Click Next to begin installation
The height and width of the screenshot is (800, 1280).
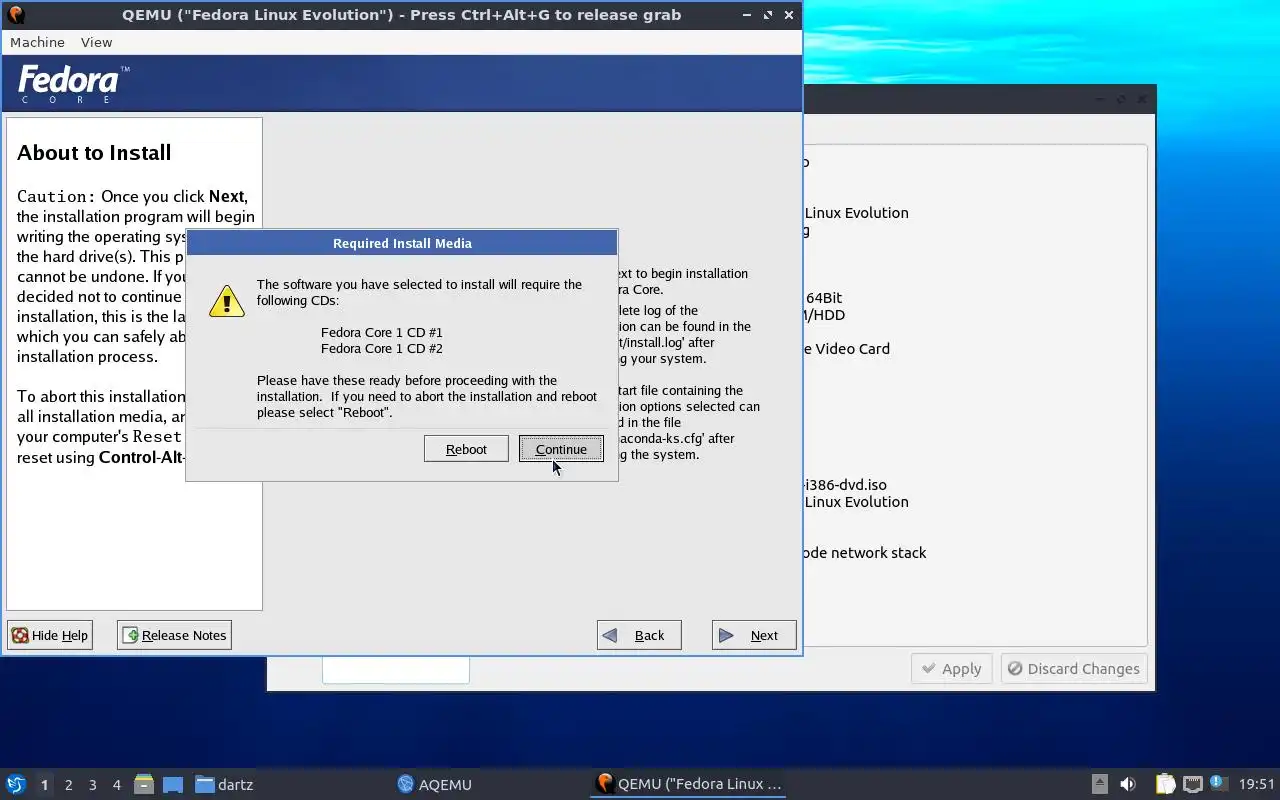pos(754,635)
